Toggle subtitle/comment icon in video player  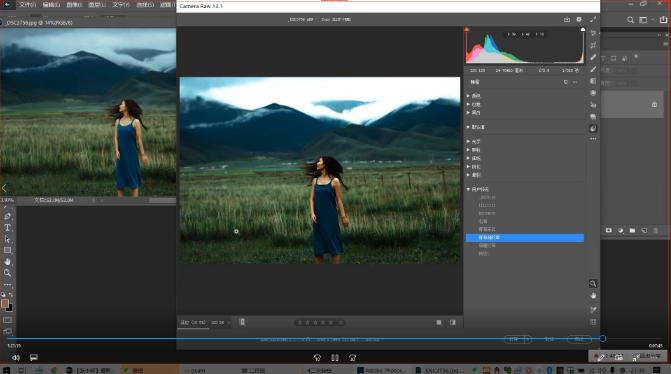coord(34,357)
